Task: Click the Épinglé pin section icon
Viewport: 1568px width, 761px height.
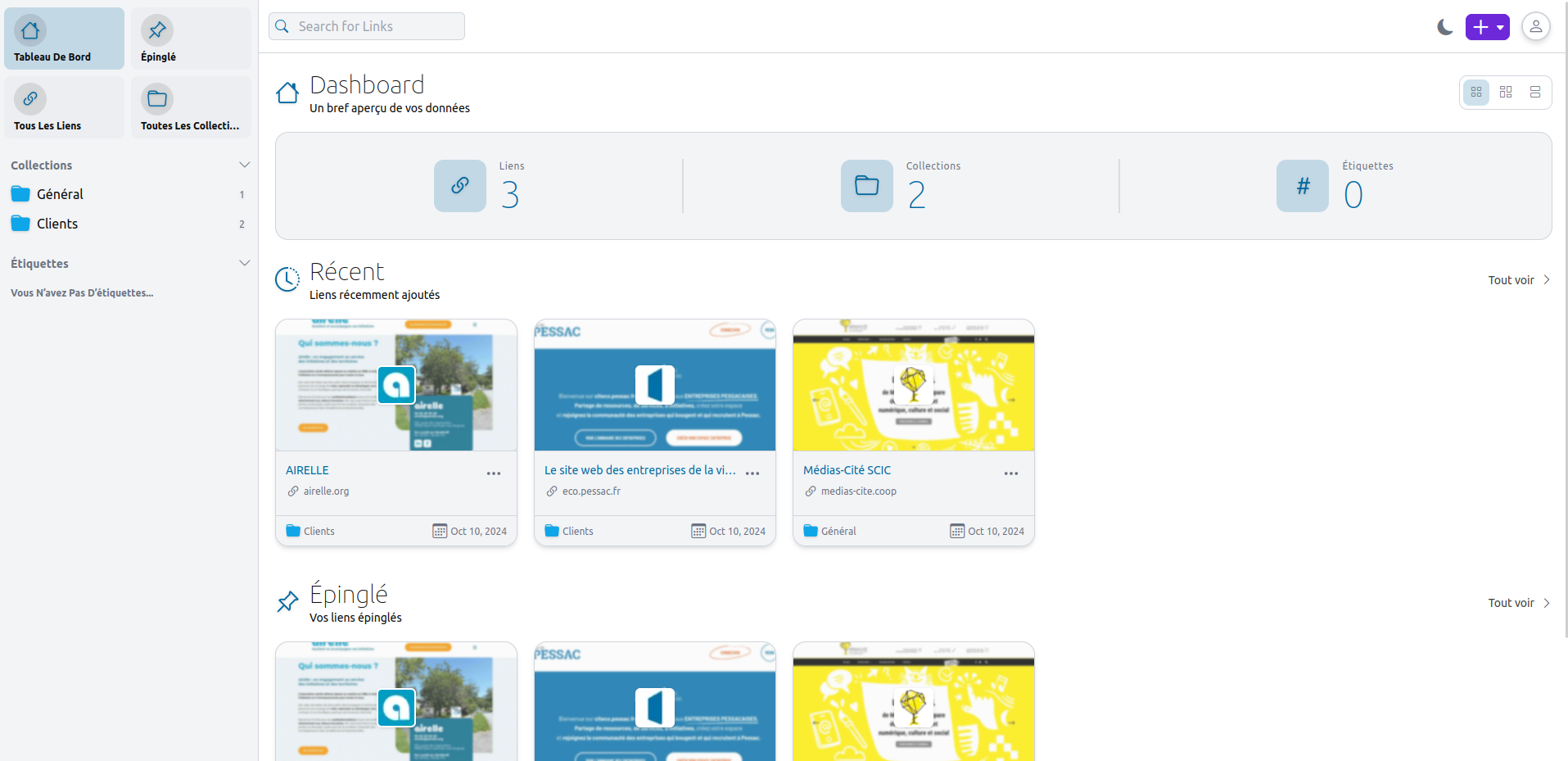Action: 287,602
